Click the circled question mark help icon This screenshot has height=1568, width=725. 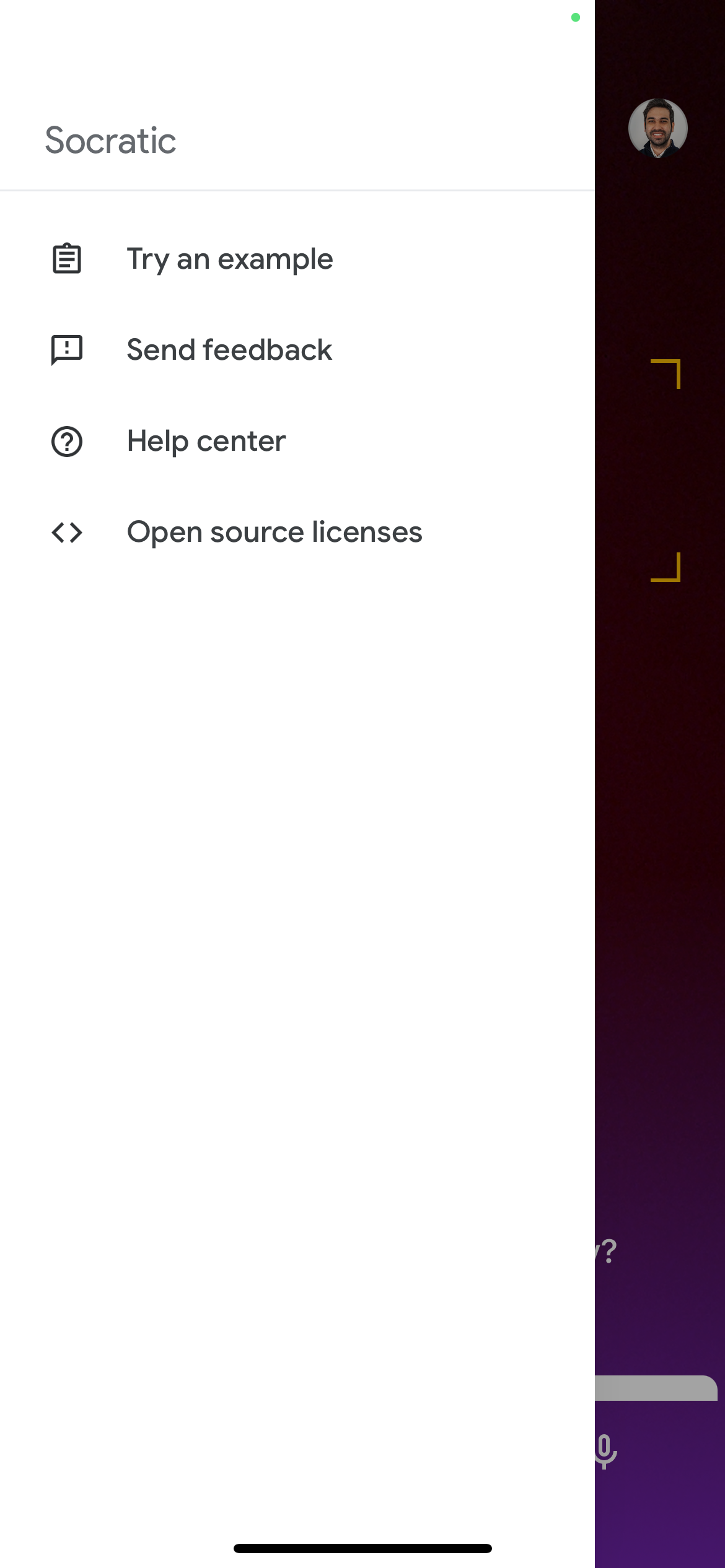[67, 442]
